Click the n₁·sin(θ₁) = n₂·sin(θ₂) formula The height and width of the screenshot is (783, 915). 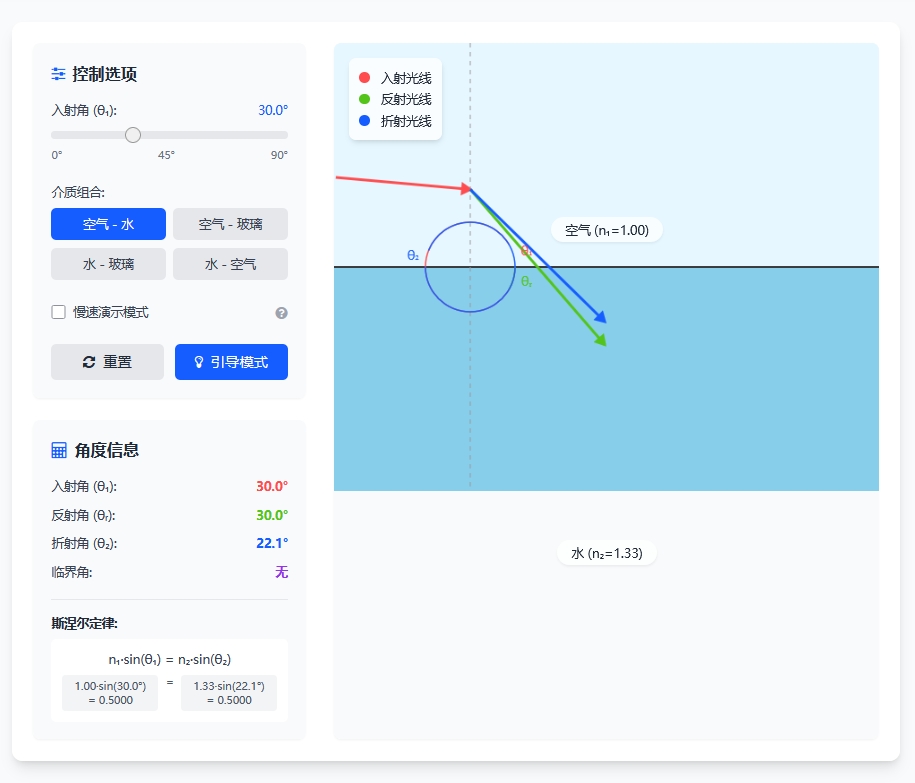point(170,659)
